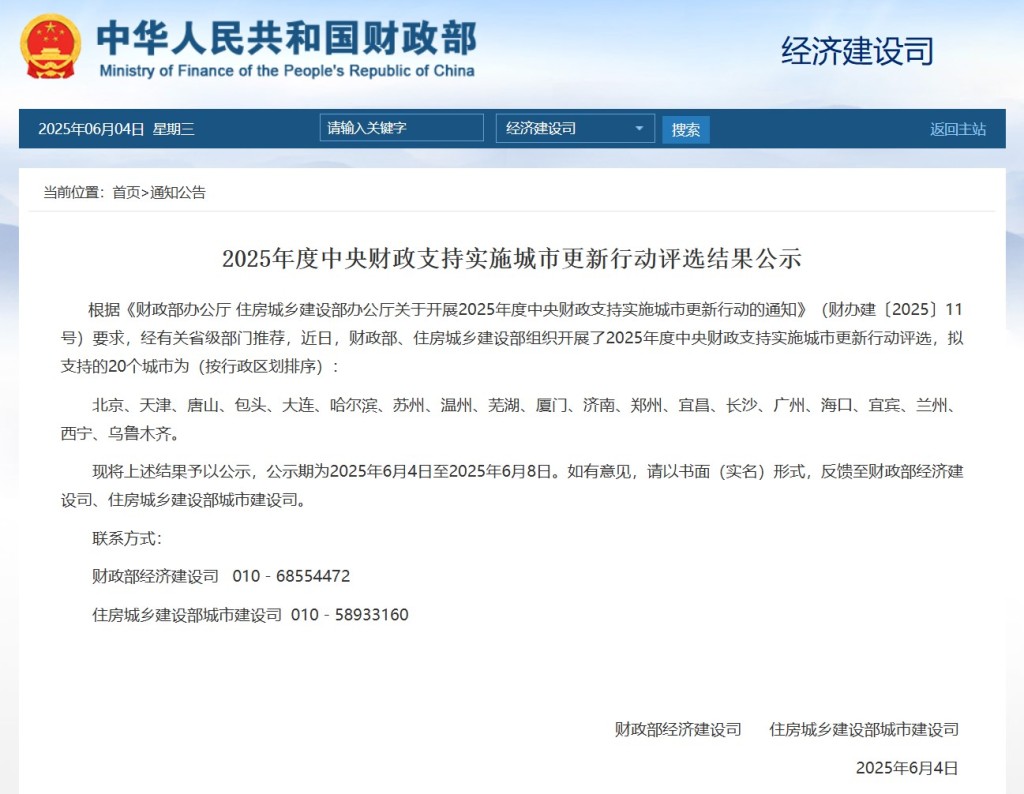Open the 经济建设司 header title
Viewport: 1024px width, 794px height.
tap(857, 51)
